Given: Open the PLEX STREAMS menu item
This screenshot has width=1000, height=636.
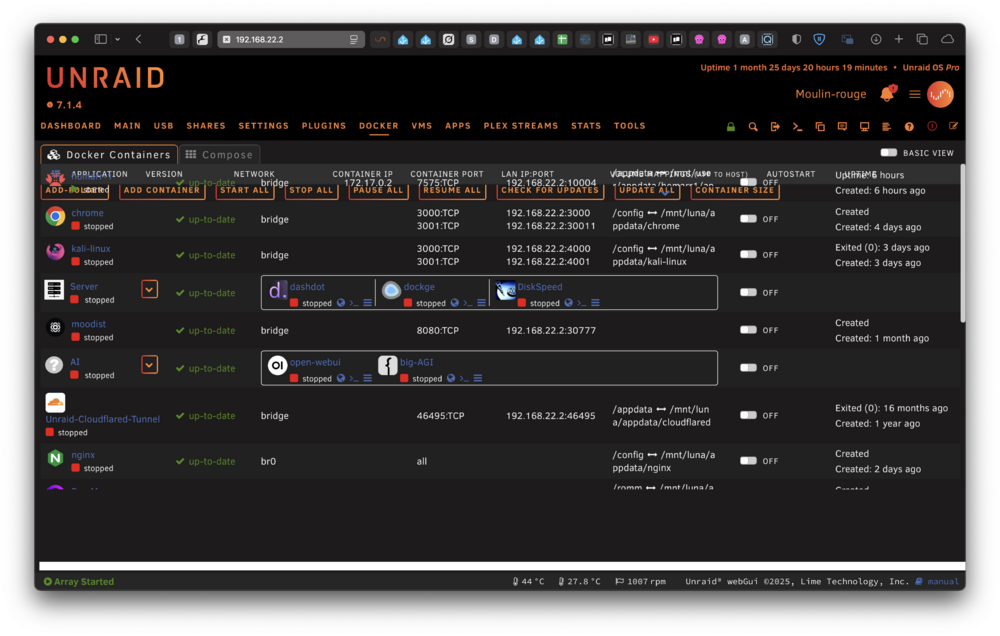Looking at the screenshot, I should pyautogui.click(x=520, y=126).
